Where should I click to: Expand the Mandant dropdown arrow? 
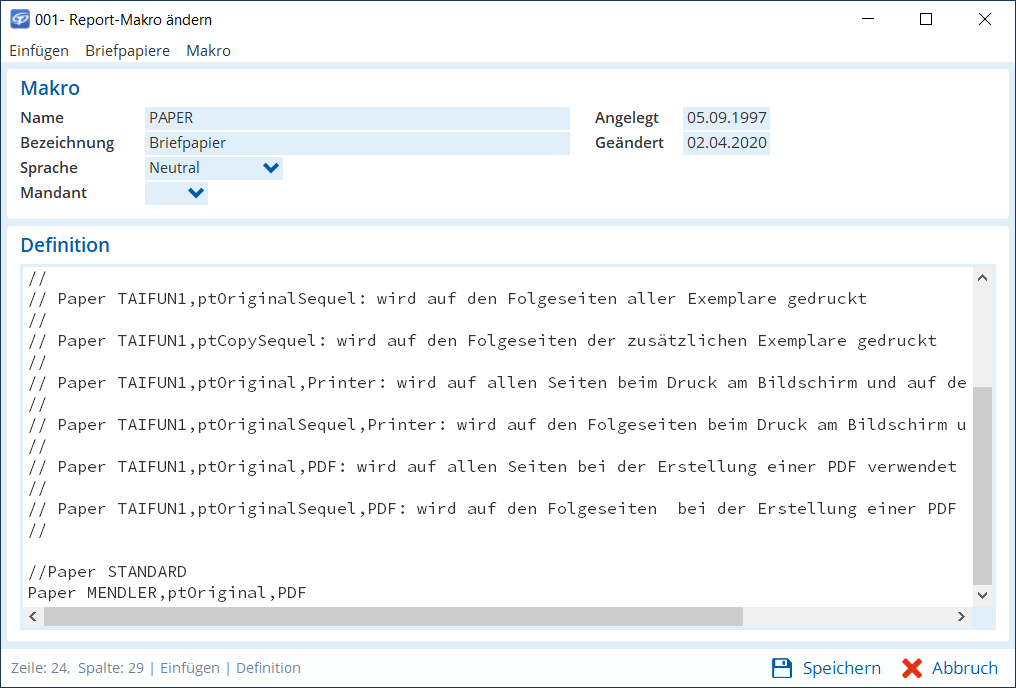tap(196, 193)
